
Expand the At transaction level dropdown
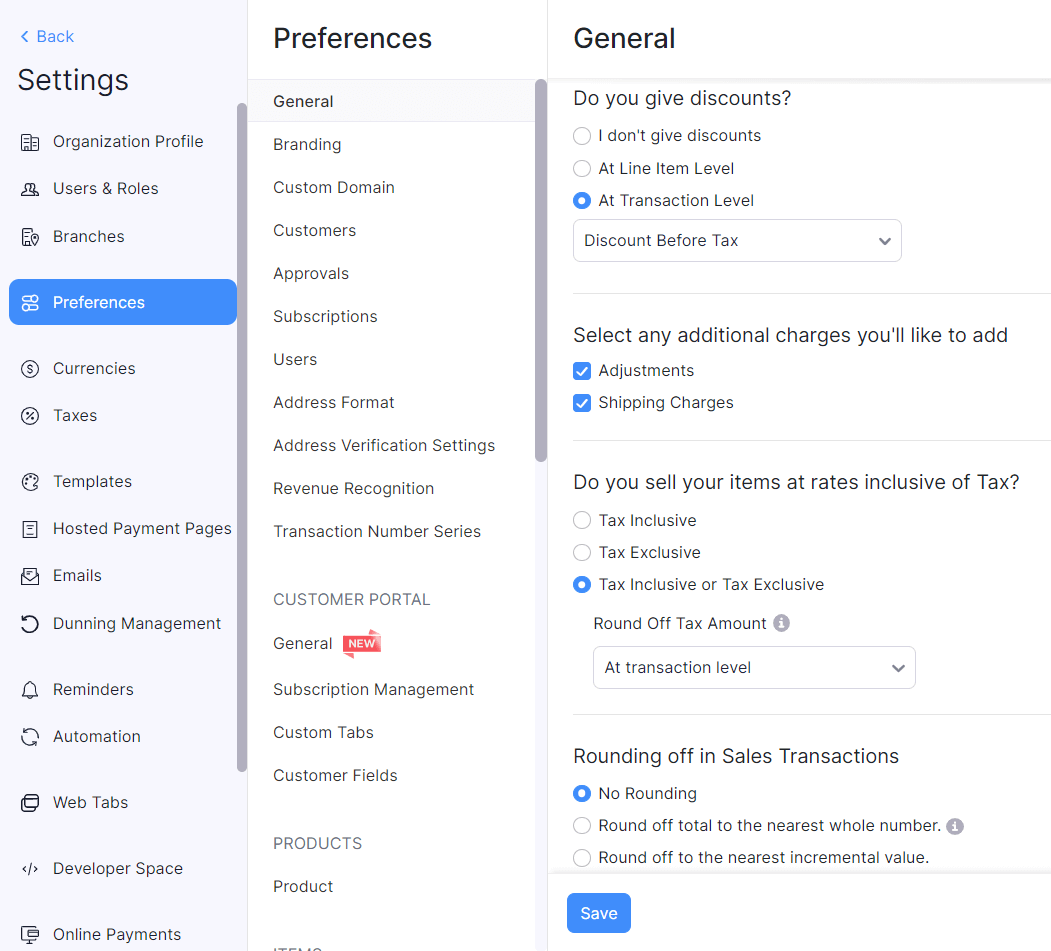754,668
